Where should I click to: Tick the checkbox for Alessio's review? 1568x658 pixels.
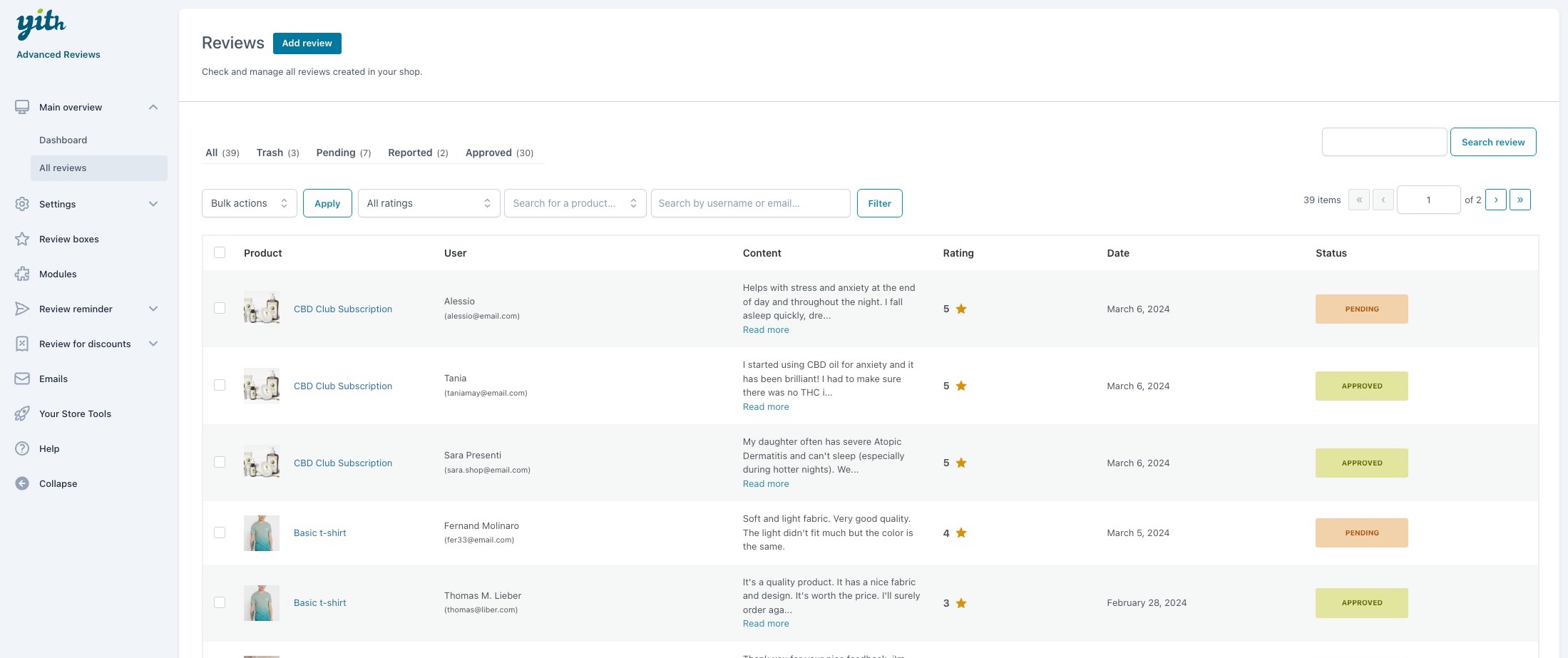tap(220, 308)
